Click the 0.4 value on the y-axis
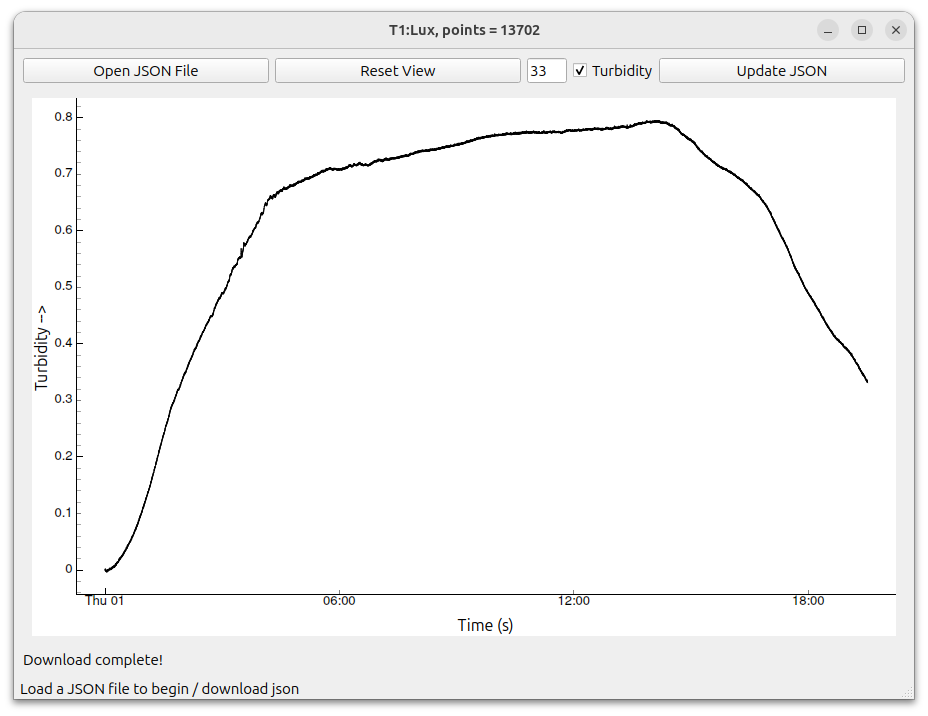The height and width of the screenshot is (716, 928). [63, 343]
